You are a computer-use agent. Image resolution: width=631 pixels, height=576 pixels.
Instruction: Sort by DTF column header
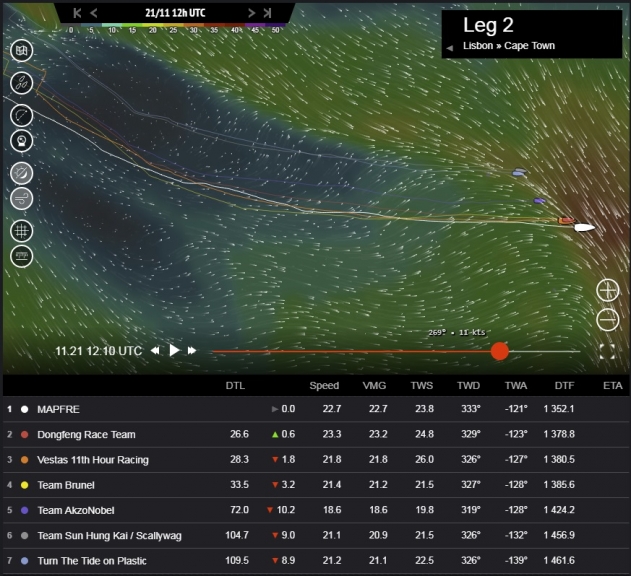[564, 386]
